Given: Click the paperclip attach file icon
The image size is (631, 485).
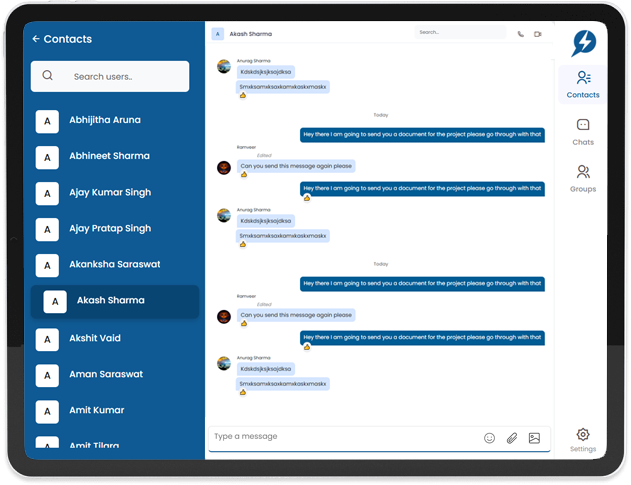Looking at the screenshot, I should tap(512, 438).
